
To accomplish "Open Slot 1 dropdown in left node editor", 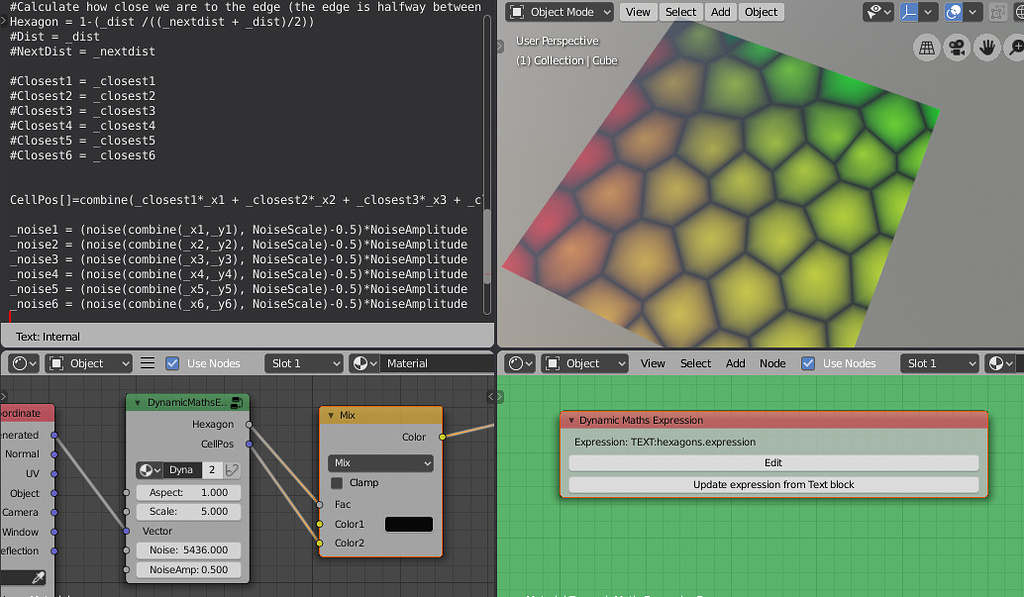I will [x=304, y=363].
